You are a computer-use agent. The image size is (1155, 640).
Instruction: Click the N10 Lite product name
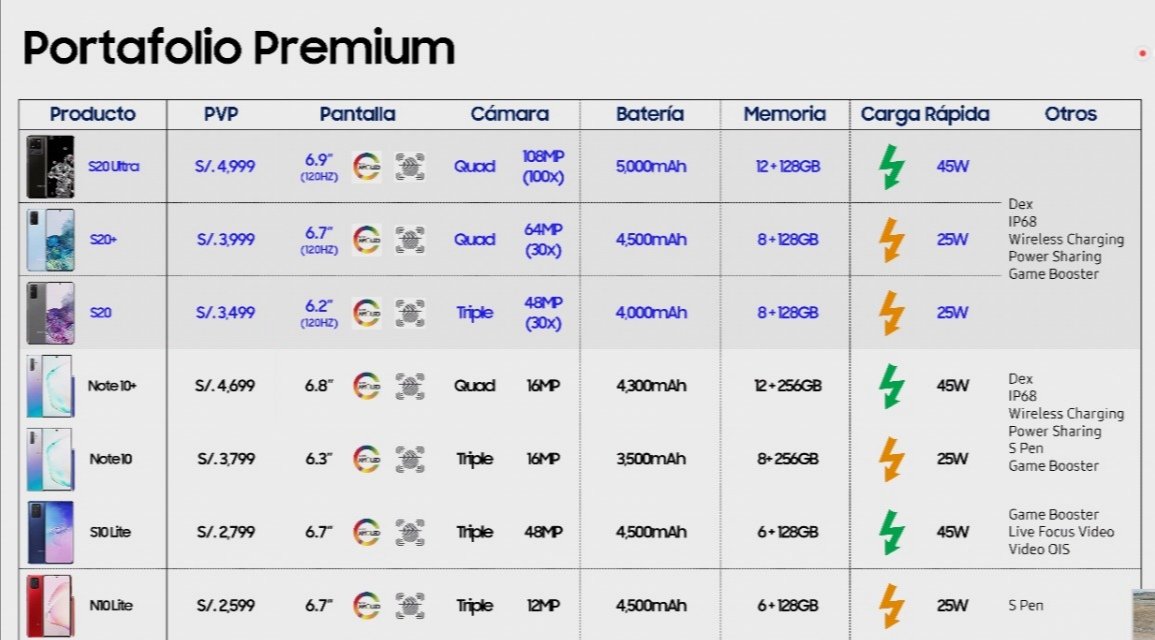click(x=110, y=605)
